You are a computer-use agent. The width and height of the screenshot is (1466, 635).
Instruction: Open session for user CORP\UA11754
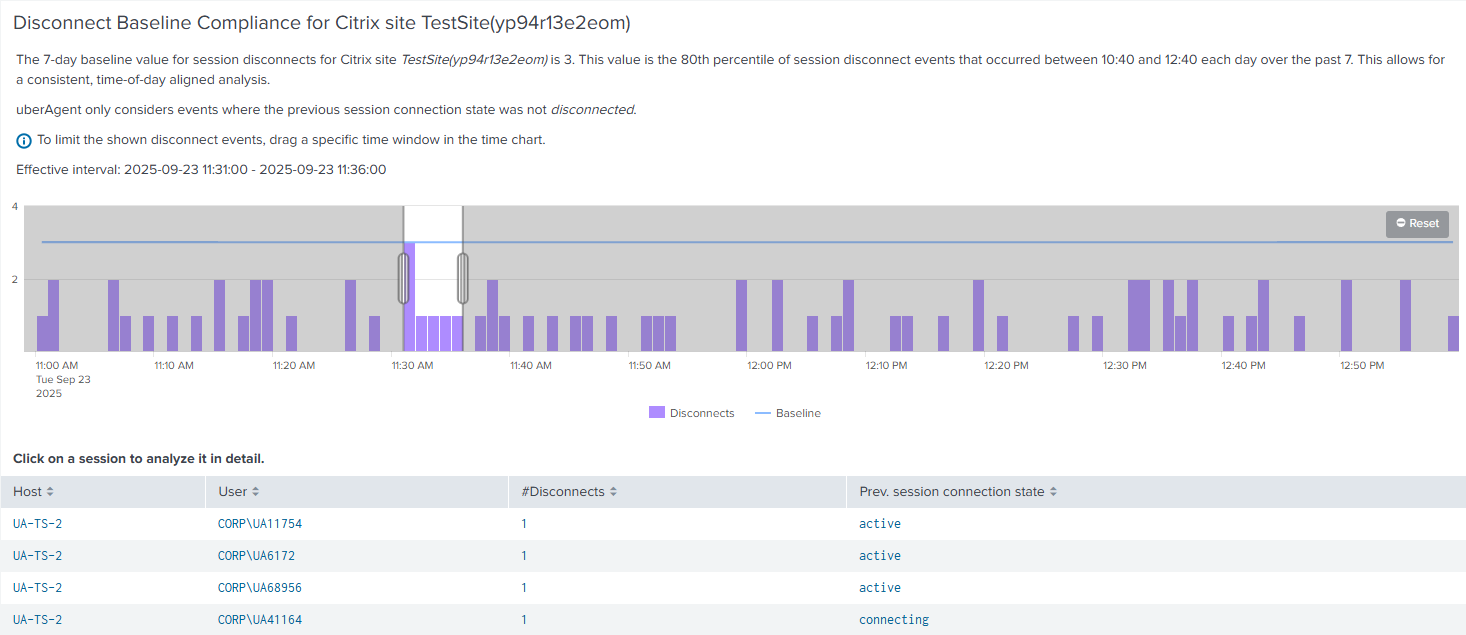[x=259, y=524]
